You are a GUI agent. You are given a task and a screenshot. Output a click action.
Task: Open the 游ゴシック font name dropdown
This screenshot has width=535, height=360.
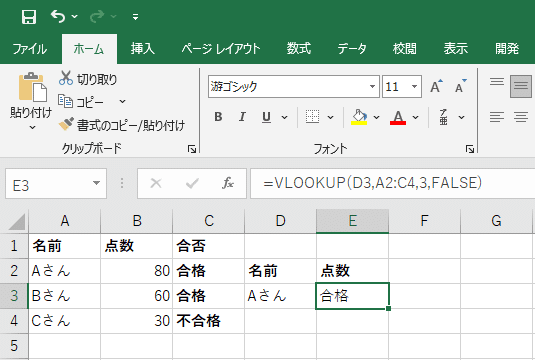(372, 87)
